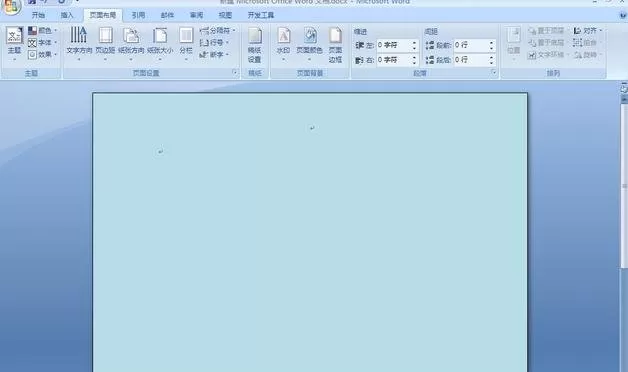Switch to the 审阅 Review tab
This screenshot has width=628, height=372.
pos(196,15)
